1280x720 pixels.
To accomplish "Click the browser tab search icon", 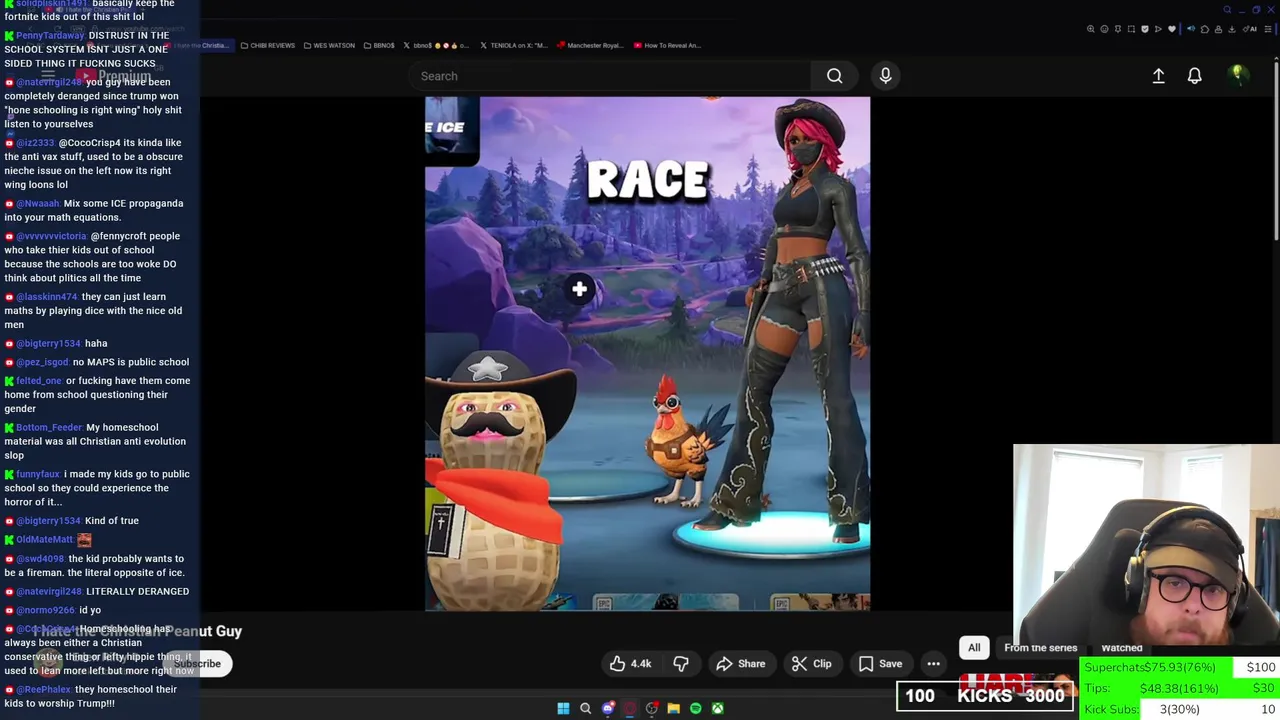I will point(1228,10).
